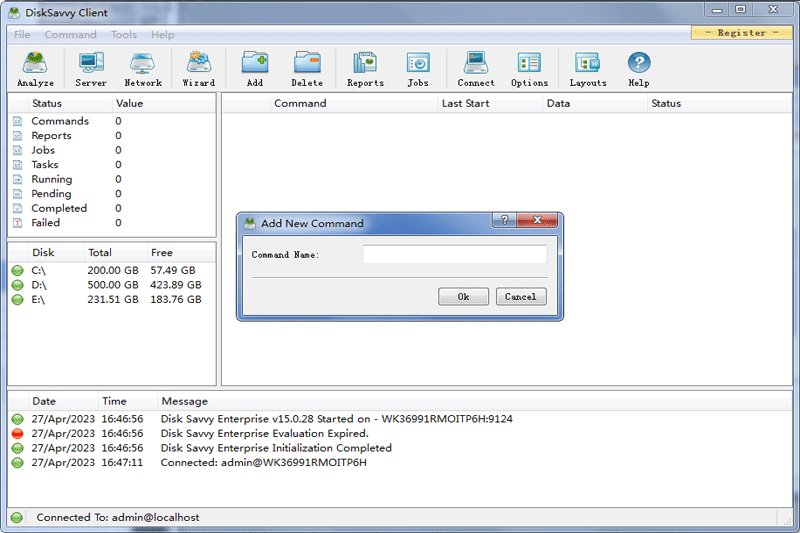Click the Message column header

tap(474, 401)
